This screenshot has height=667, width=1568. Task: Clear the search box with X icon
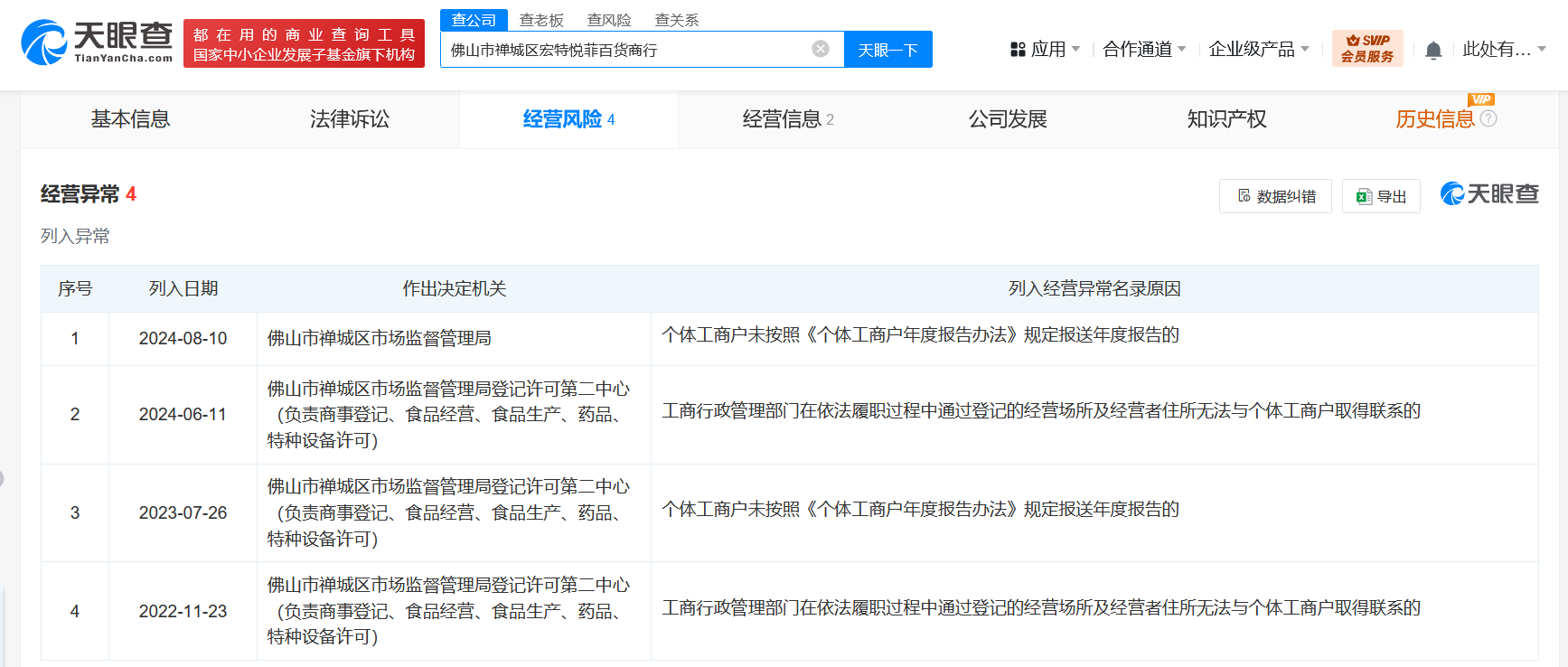821,49
